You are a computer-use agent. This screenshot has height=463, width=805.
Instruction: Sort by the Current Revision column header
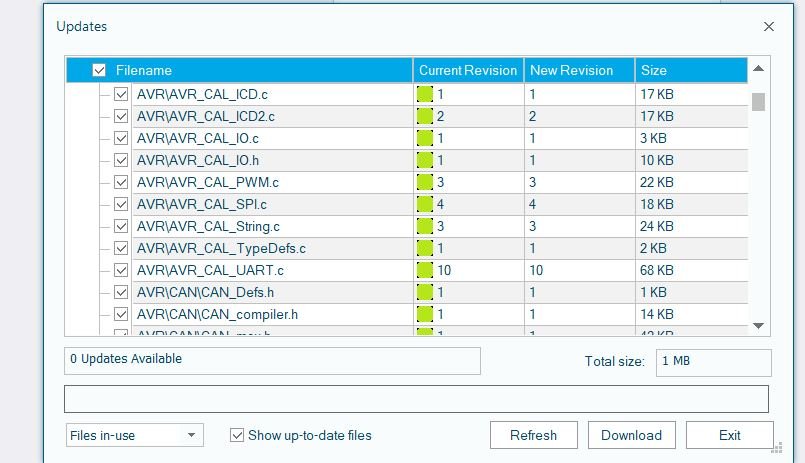point(468,70)
